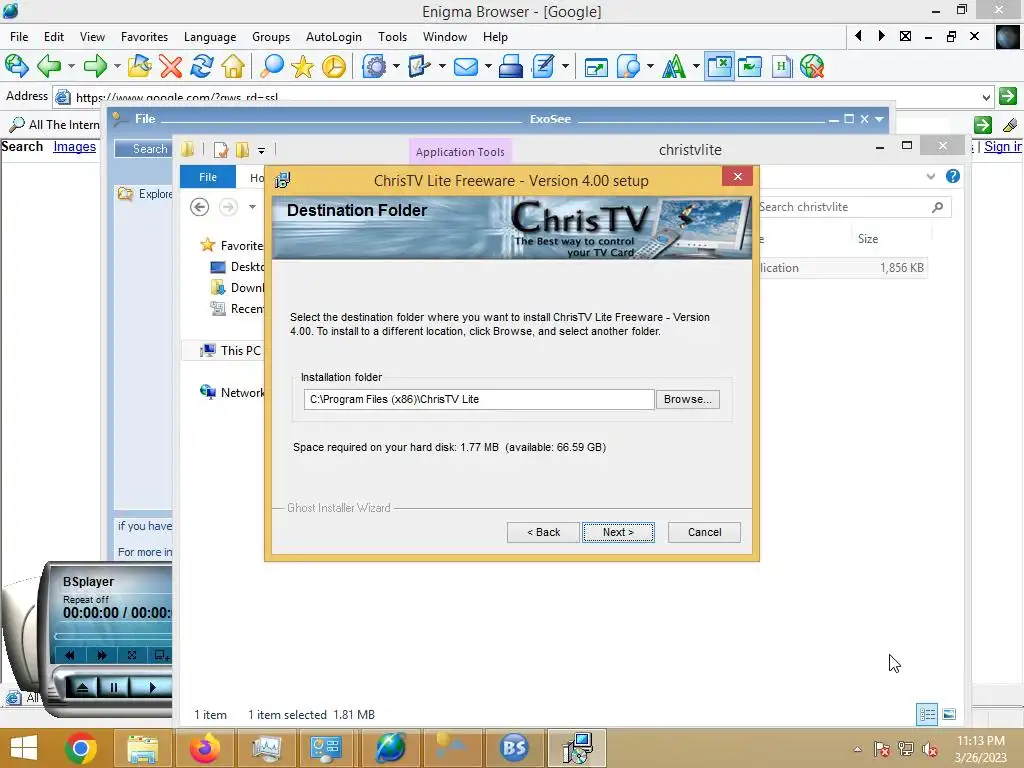Go to home page via house icon

click(233, 66)
